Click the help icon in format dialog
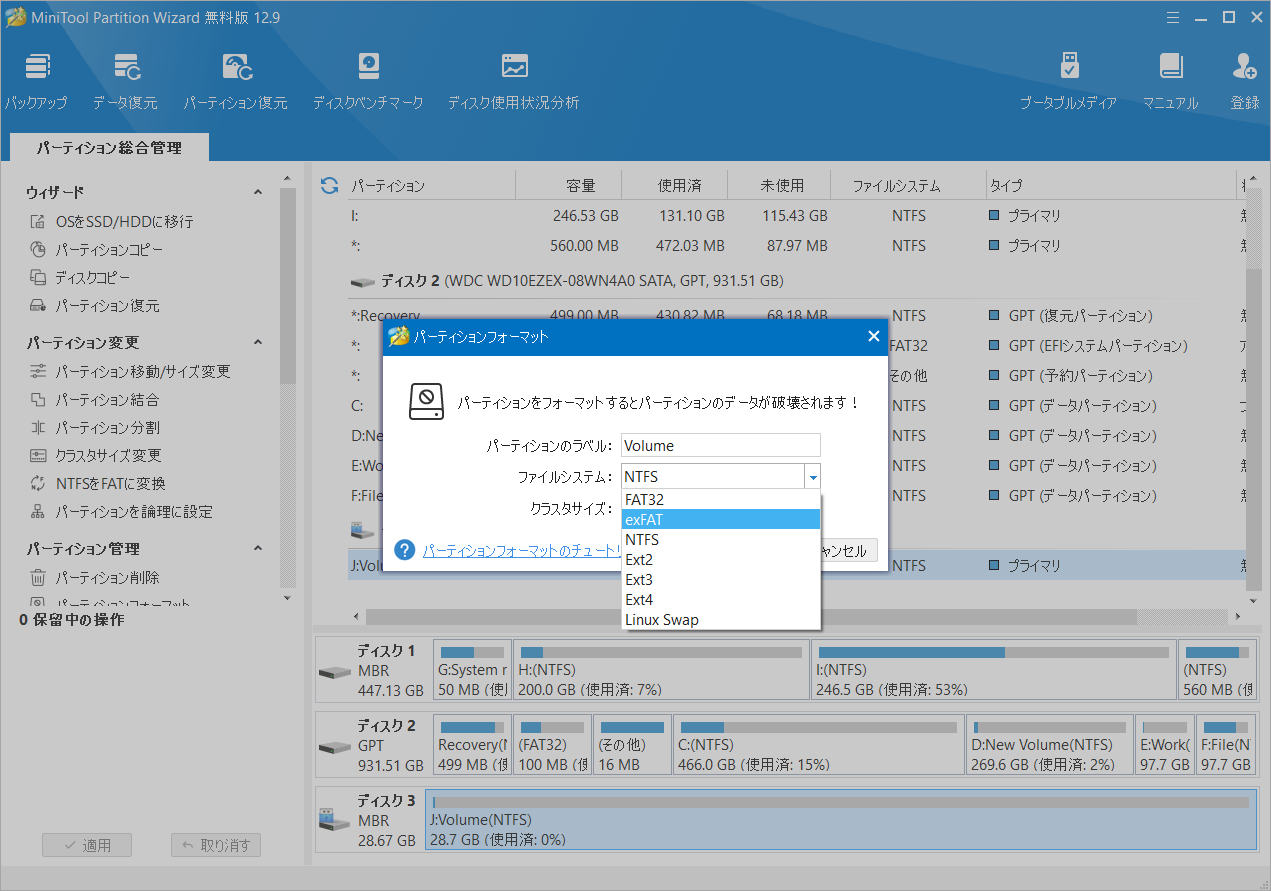Image resolution: width=1271 pixels, height=891 pixels. click(405, 550)
